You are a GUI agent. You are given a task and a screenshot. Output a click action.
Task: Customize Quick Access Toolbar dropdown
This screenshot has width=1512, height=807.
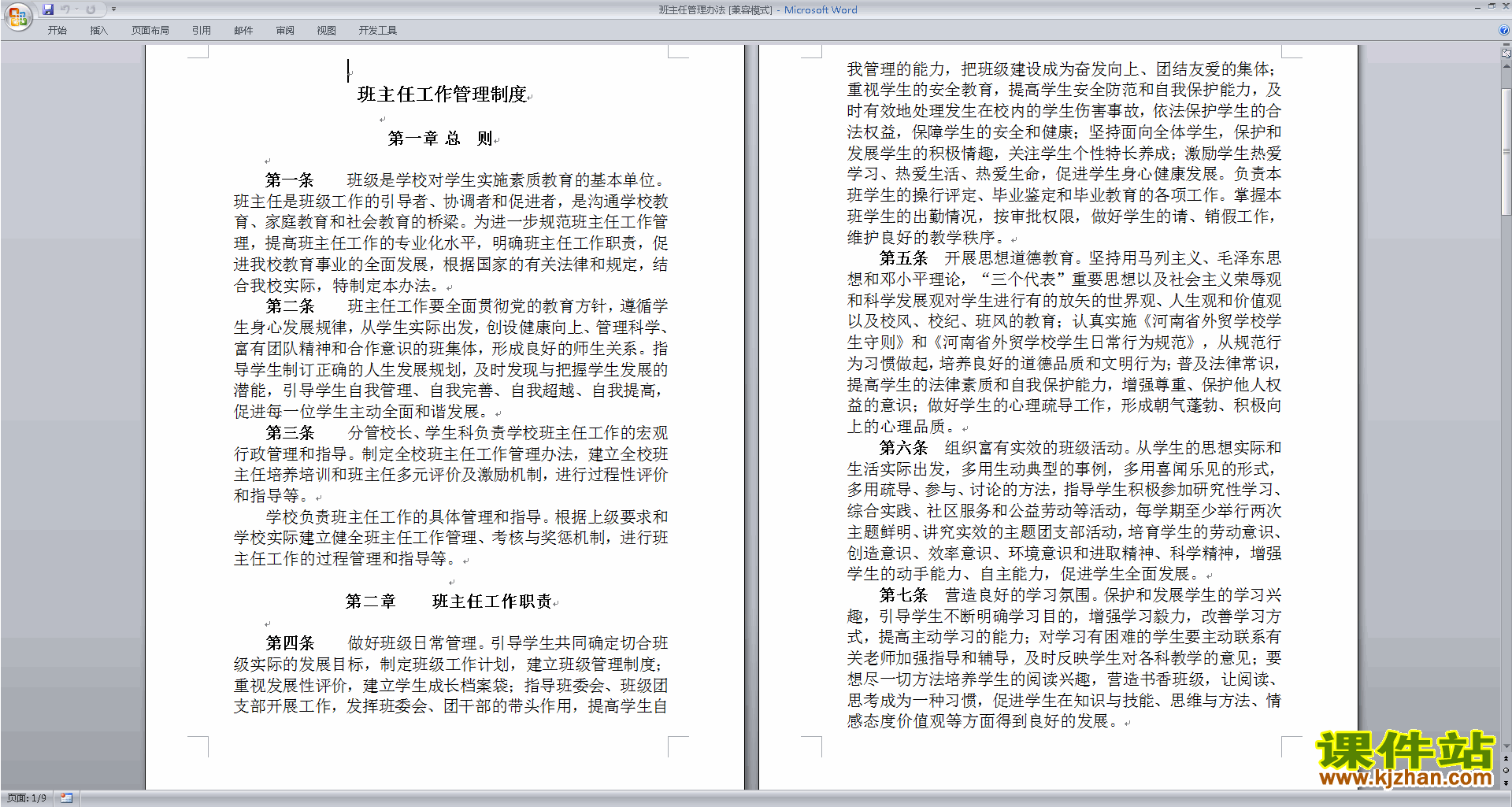point(113,9)
